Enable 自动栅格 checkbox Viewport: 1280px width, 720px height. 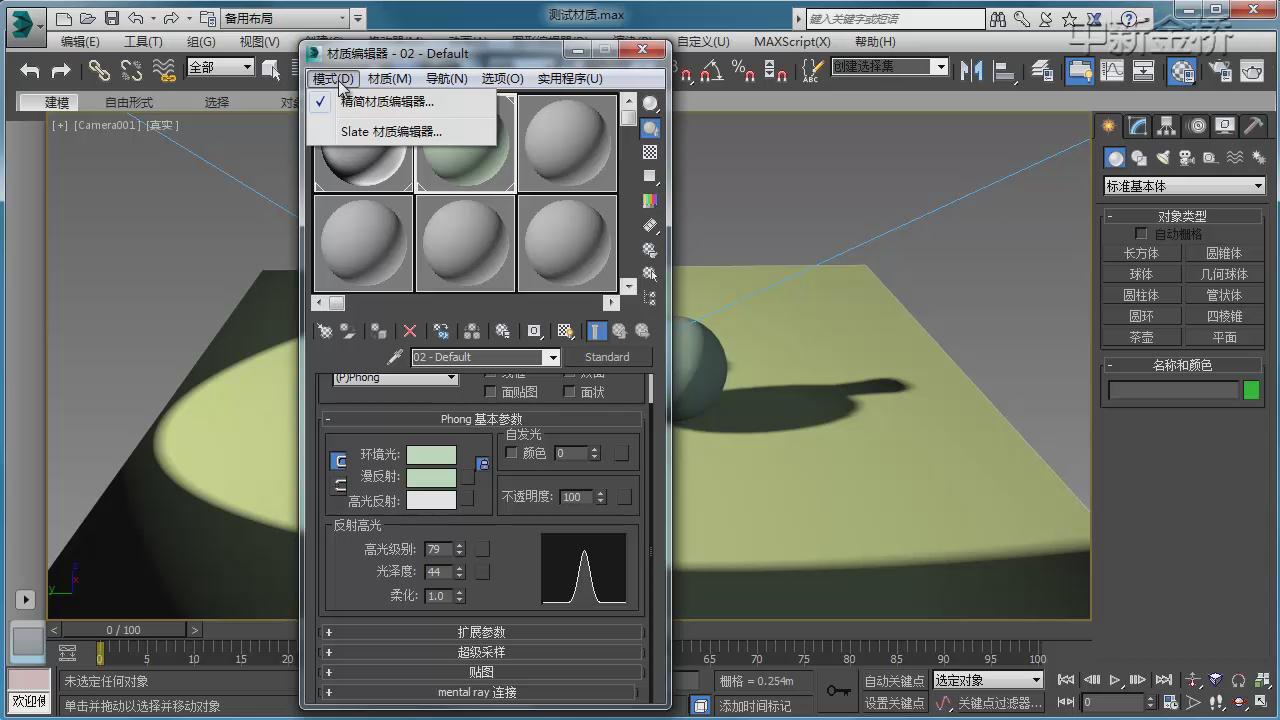point(1141,233)
